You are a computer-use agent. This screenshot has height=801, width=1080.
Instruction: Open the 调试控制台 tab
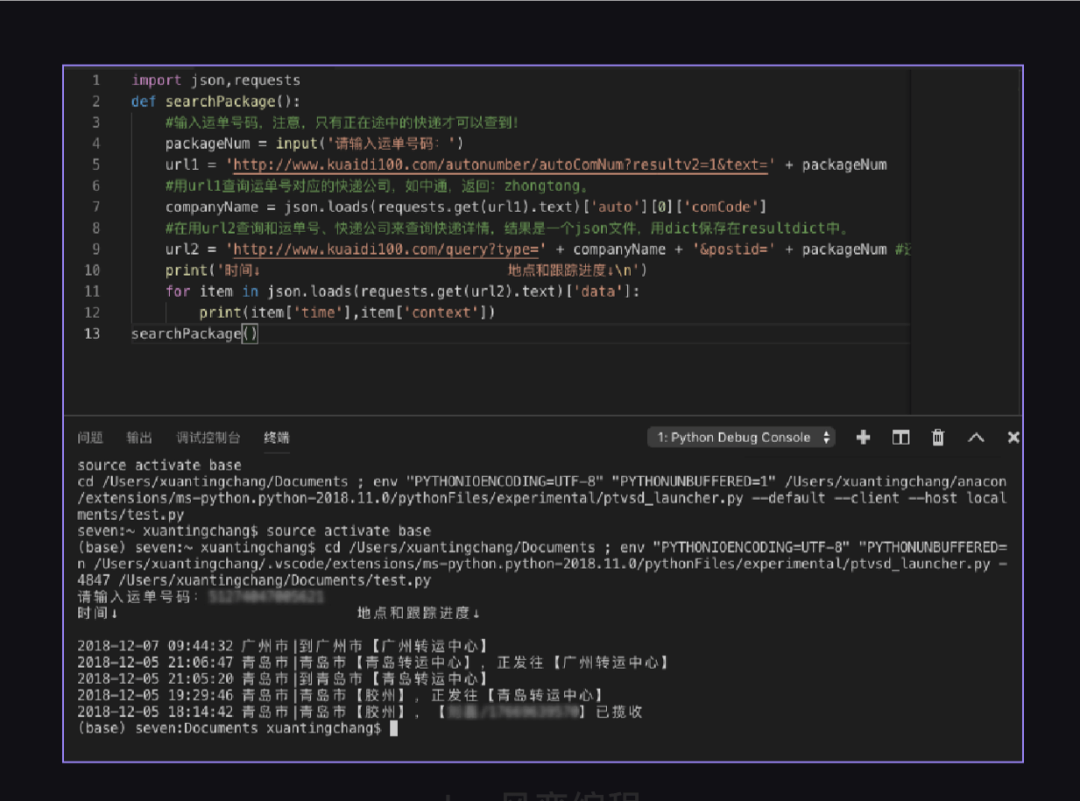click(x=208, y=437)
